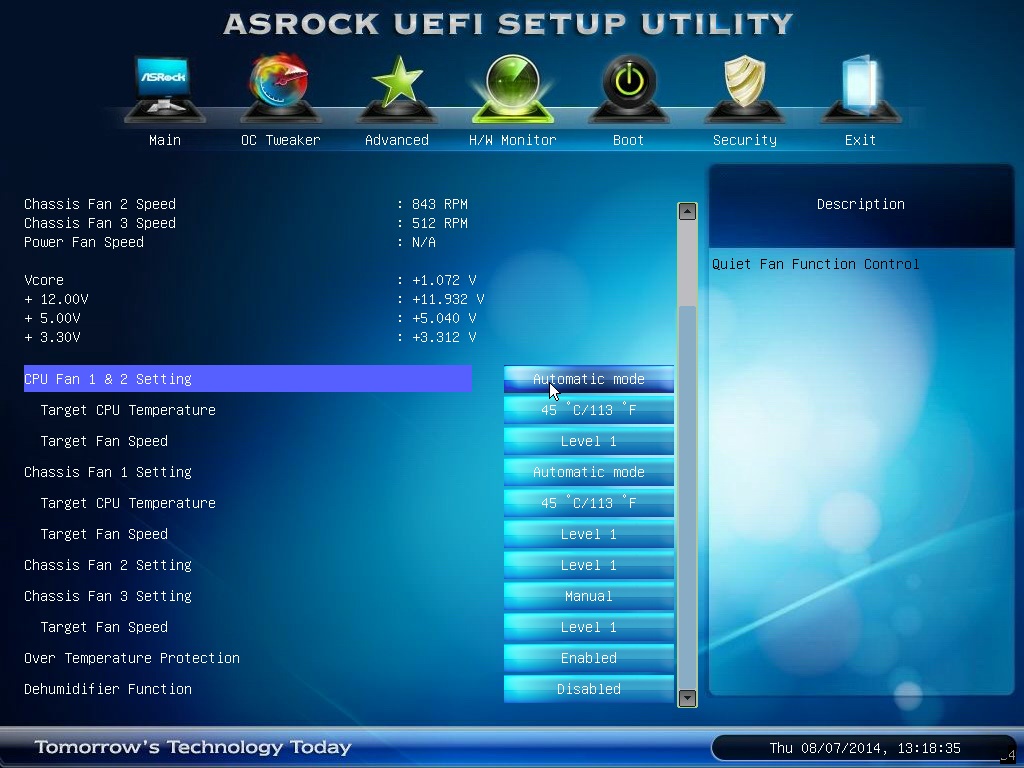1024x768 pixels.
Task: Click the Quiet Fan Function Control description
Action: pyautogui.click(x=816, y=264)
